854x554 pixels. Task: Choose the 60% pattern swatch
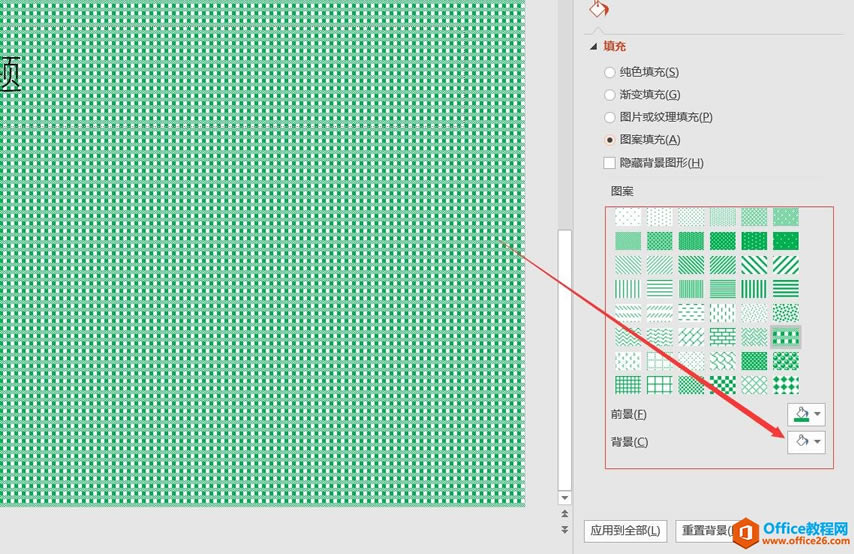pos(660,241)
